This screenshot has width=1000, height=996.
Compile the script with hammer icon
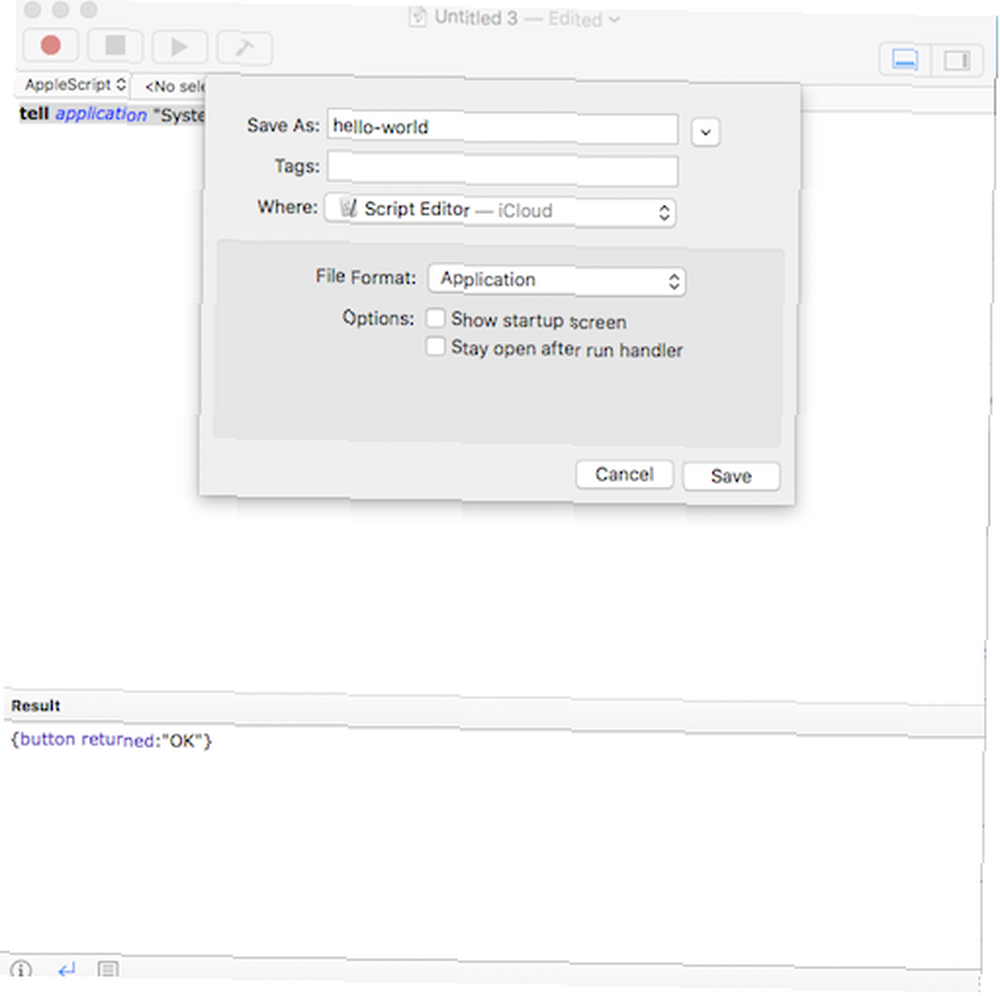[x=245, y=48]
